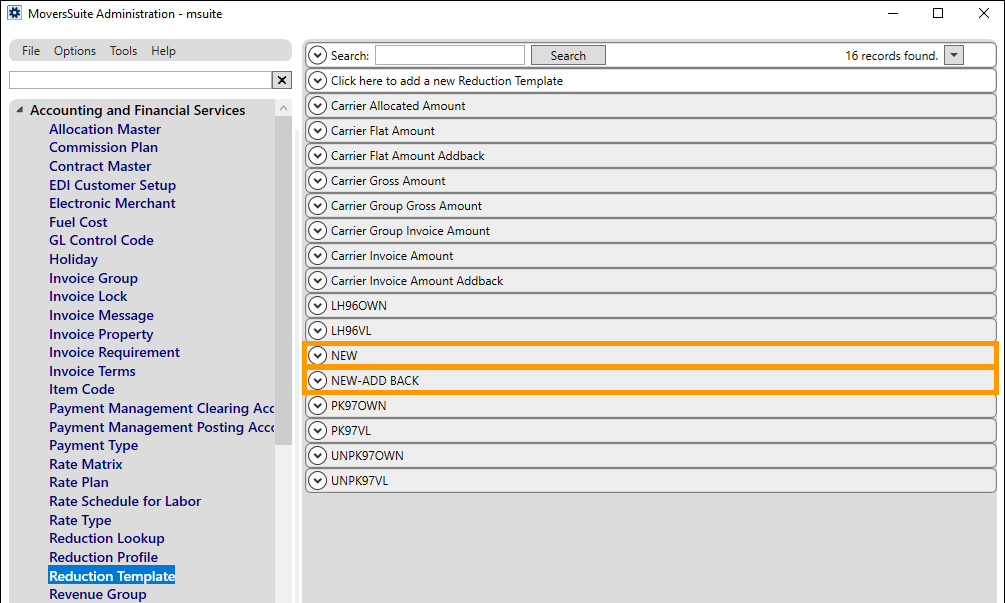Click the MoversSuite application icon in title bar

pos(13,13)
